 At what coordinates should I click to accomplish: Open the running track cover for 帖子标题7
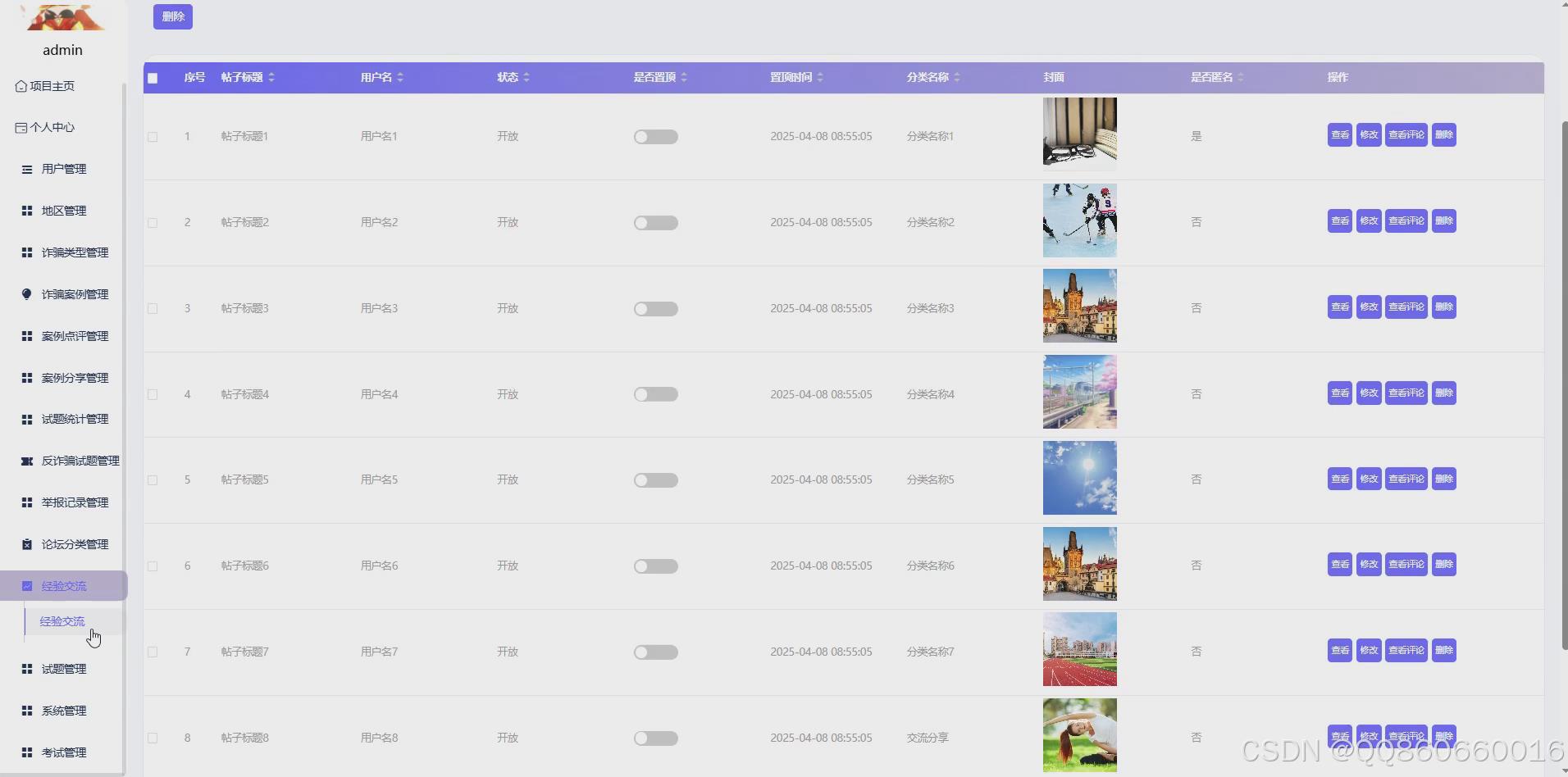(1080, 649)
